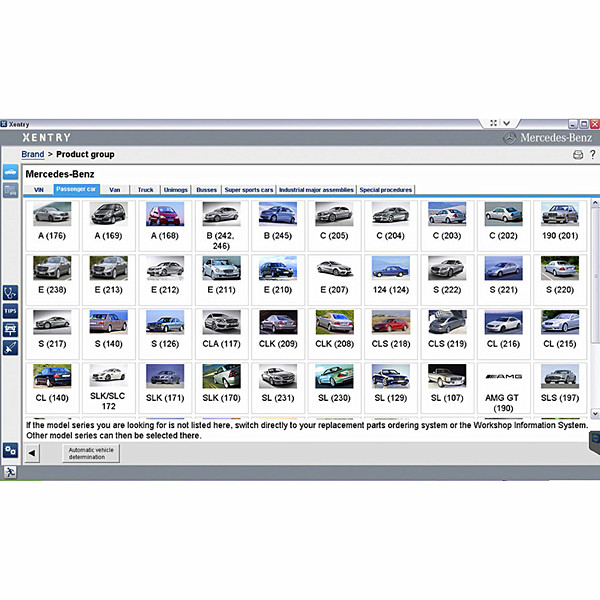The image size is (600, 600).
Task: Open the Super sports cars tab
Action: 249,190
